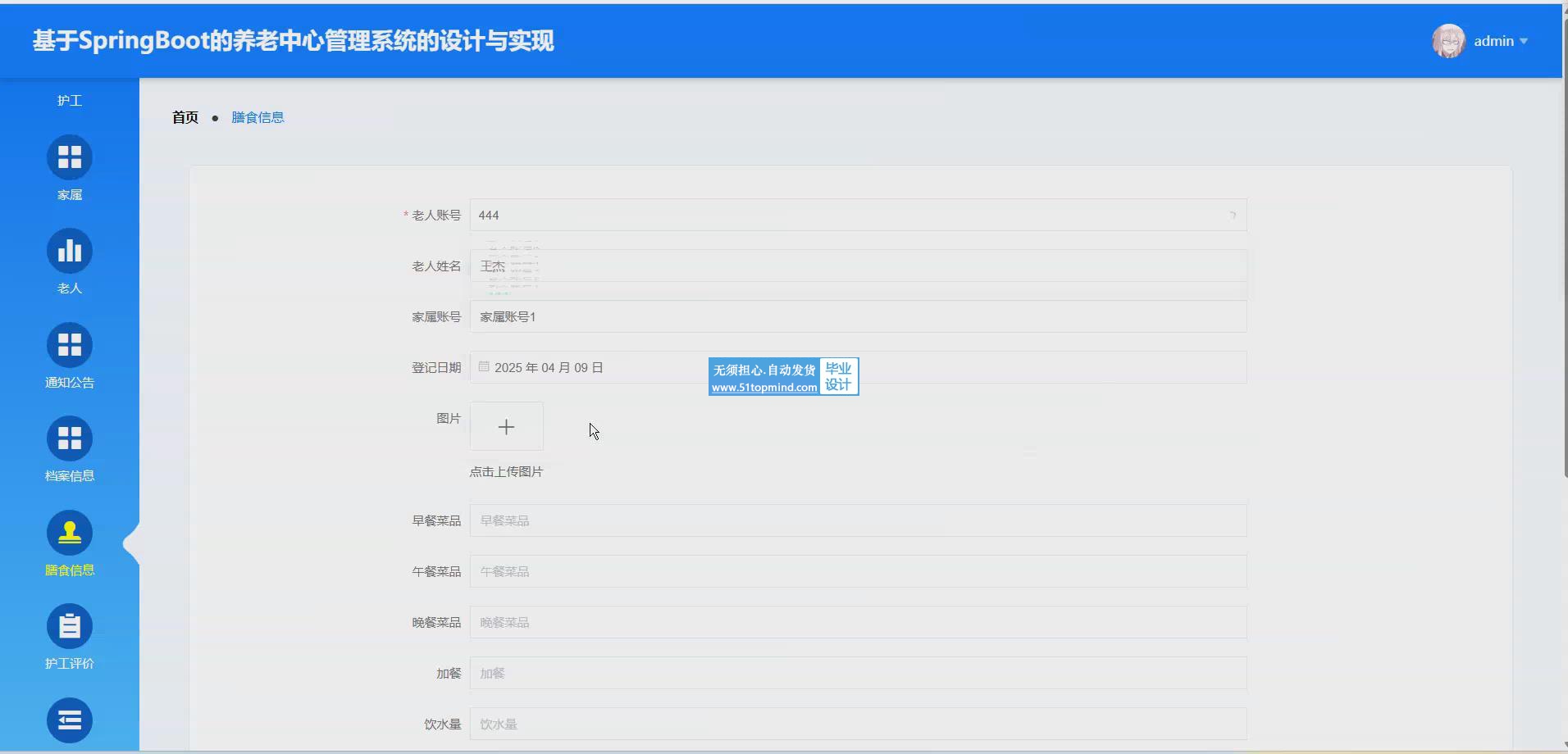Click the page vertical scrollbar
The image size is (1568, 754).
[x=1565, y=246]
